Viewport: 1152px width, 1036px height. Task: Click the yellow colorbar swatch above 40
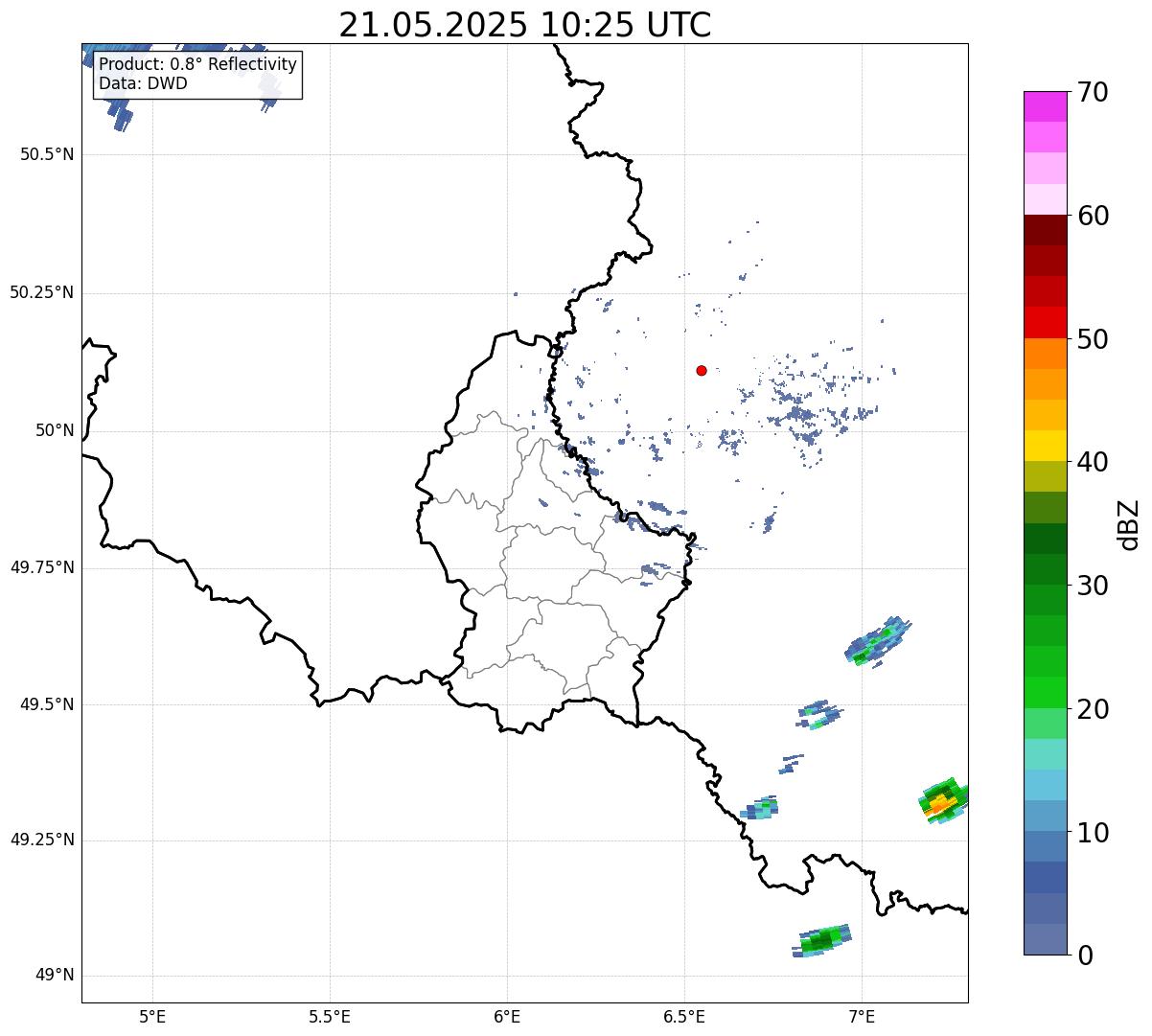(1045, 446)
